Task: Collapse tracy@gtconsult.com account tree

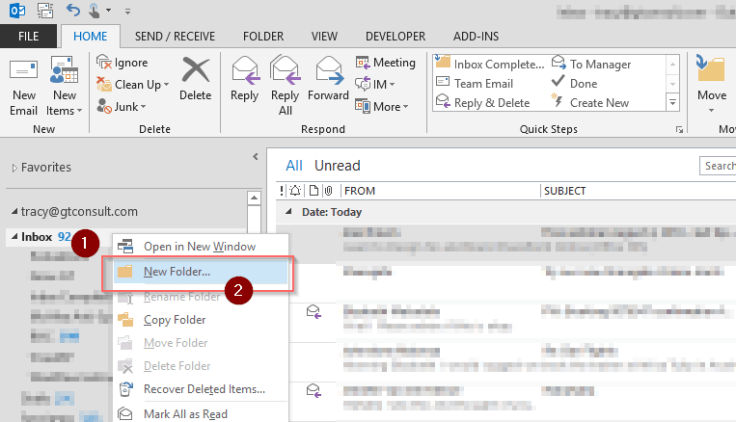Action: pyautogui.click(x=15, y=212)
